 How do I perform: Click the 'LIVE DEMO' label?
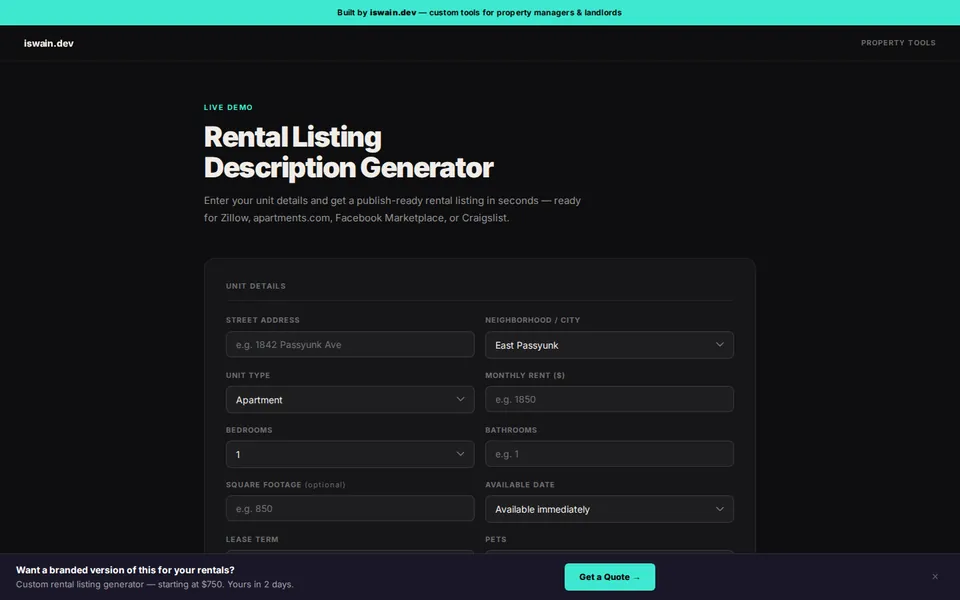tap(228, 107)
